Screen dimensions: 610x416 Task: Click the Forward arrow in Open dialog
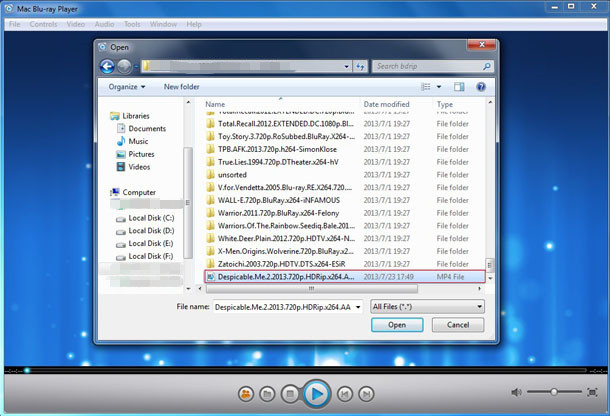(x=124, y=67)
